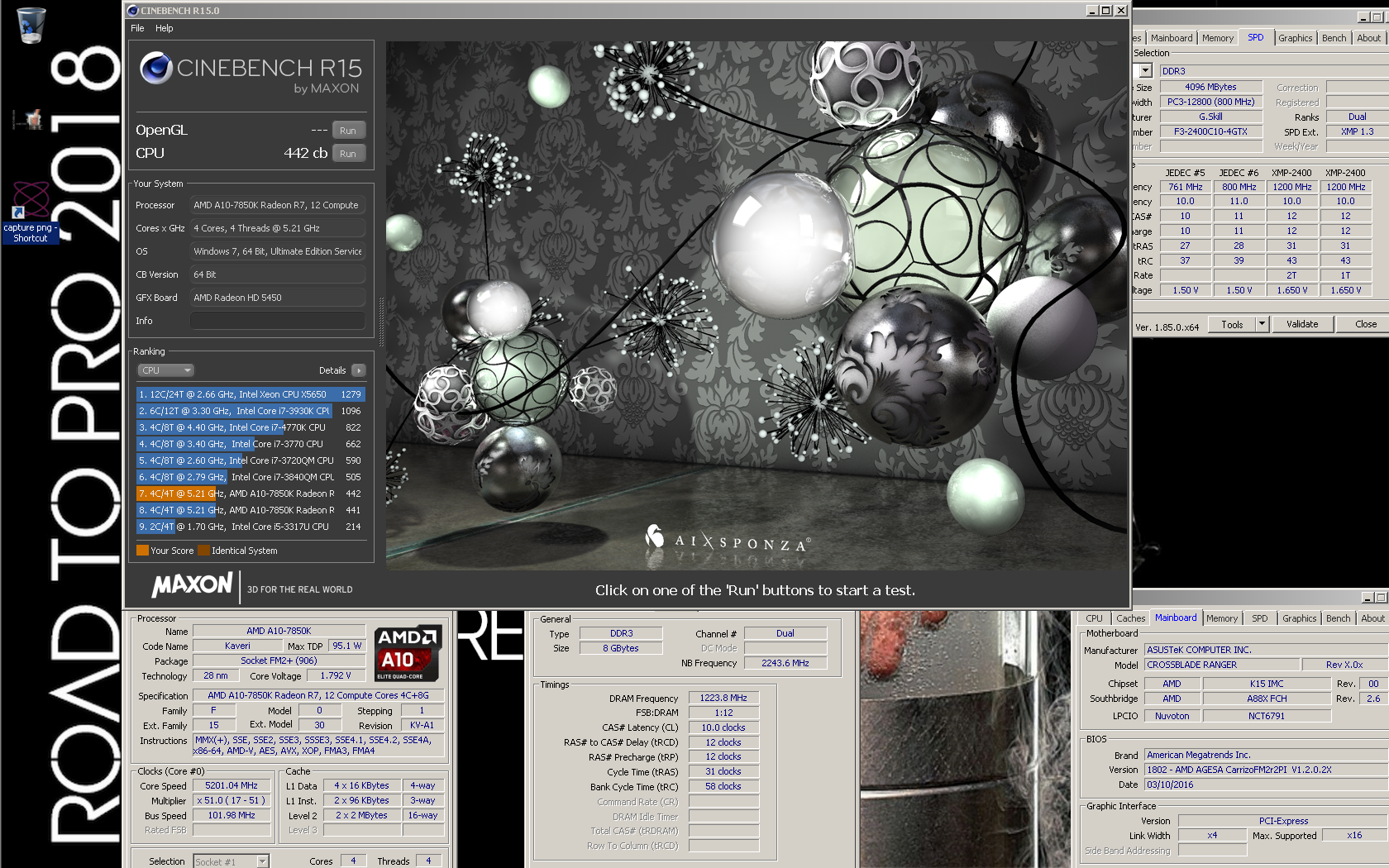The image size is (1389, 868).
Task: Select ranking row 9 Intel Core i5-3317U
Action: click(x=251, y=527)
